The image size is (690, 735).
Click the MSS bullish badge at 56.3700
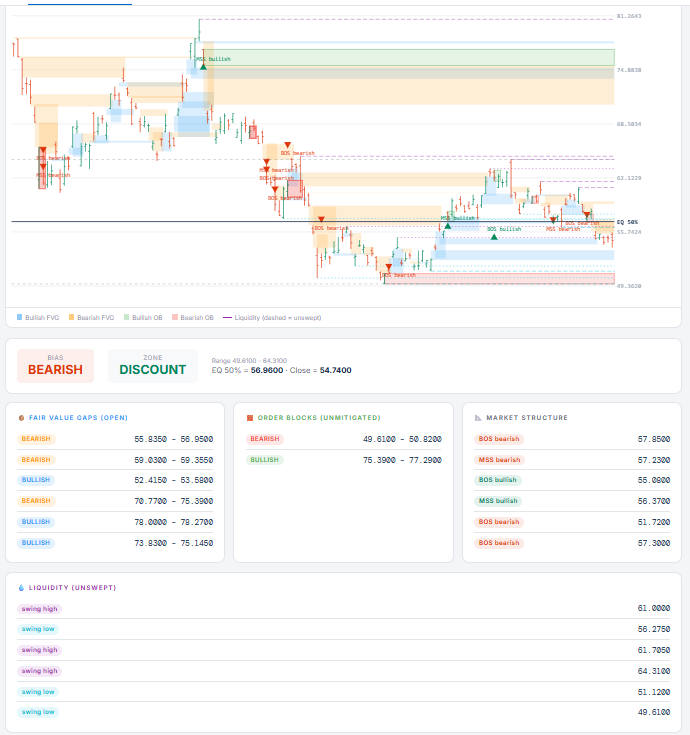[498, 501]
